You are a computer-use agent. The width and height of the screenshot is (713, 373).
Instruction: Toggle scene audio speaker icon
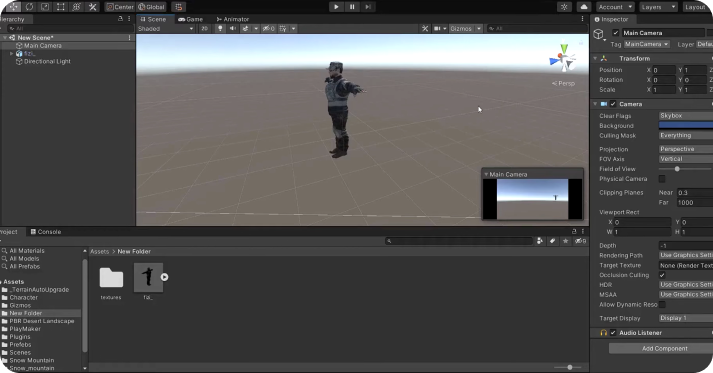[233, 28]
